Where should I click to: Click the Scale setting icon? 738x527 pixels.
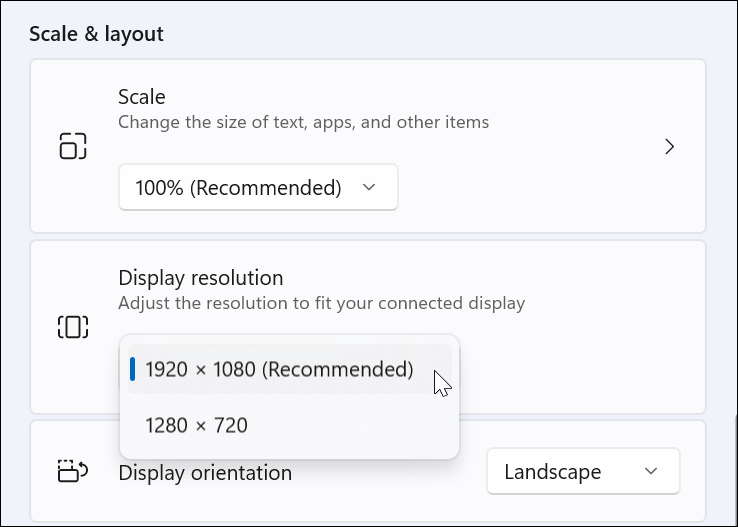coord(73,146)
